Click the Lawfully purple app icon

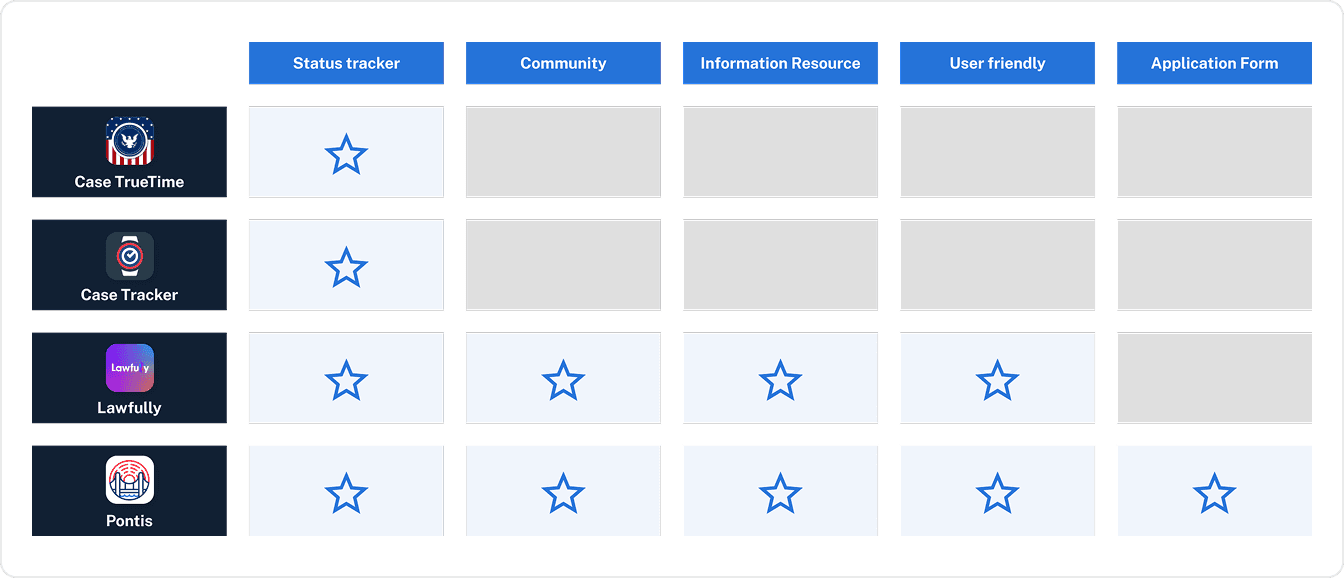130,368
